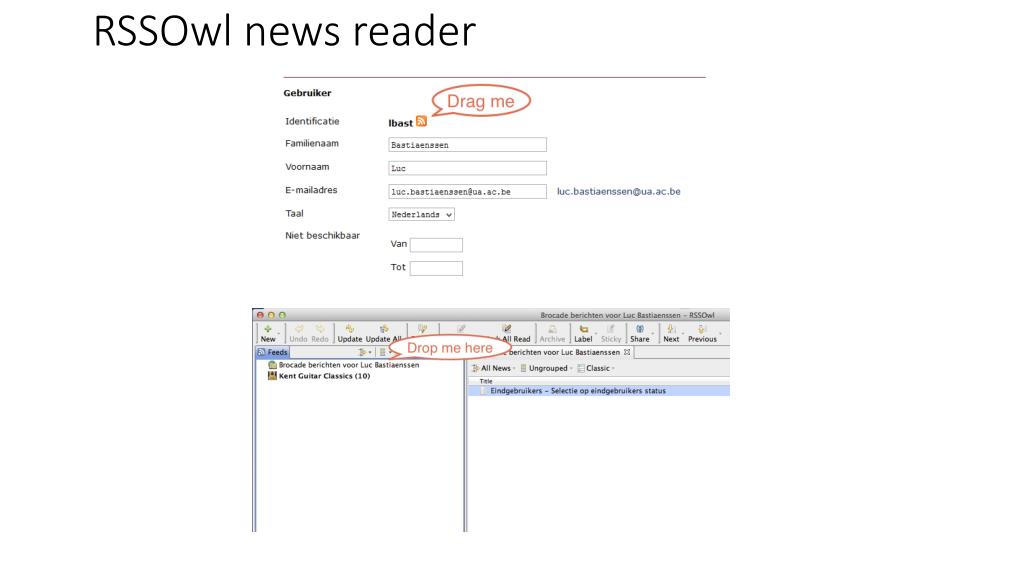Image resolution: width=1024 pixels, height=576 pixels.
Task: Open the All News filter dropdown
Action: tap(494, 368)
